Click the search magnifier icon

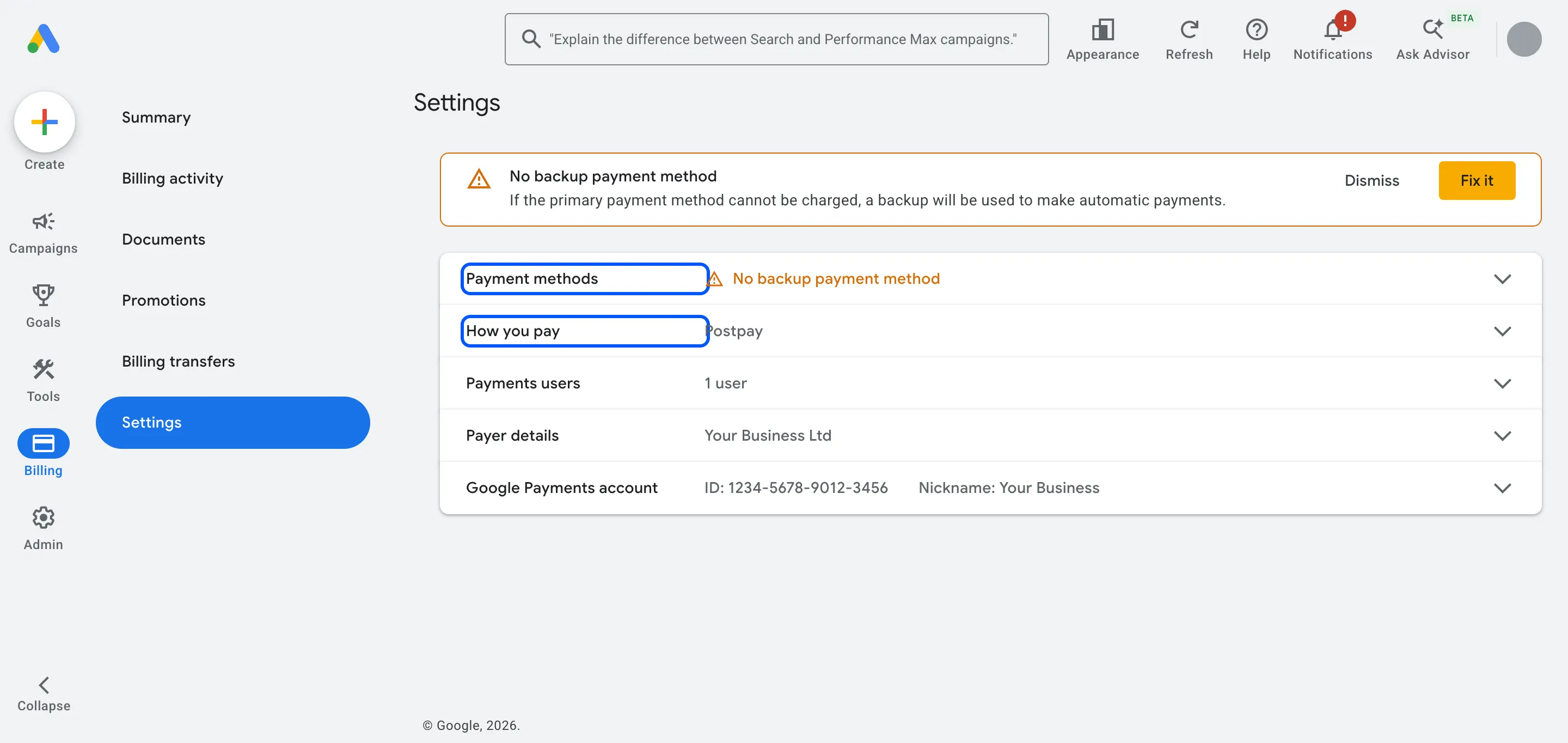coord(531,39)
